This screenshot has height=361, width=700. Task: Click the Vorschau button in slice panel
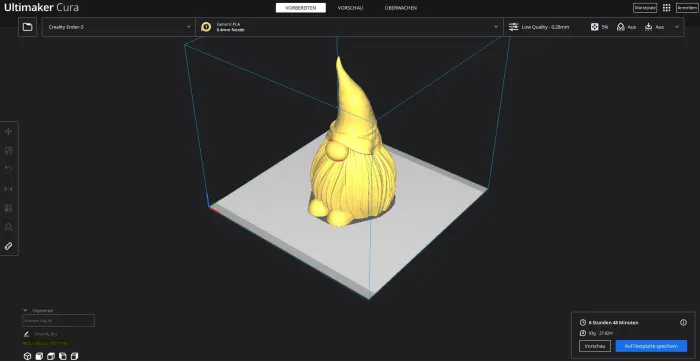[595, 346]
